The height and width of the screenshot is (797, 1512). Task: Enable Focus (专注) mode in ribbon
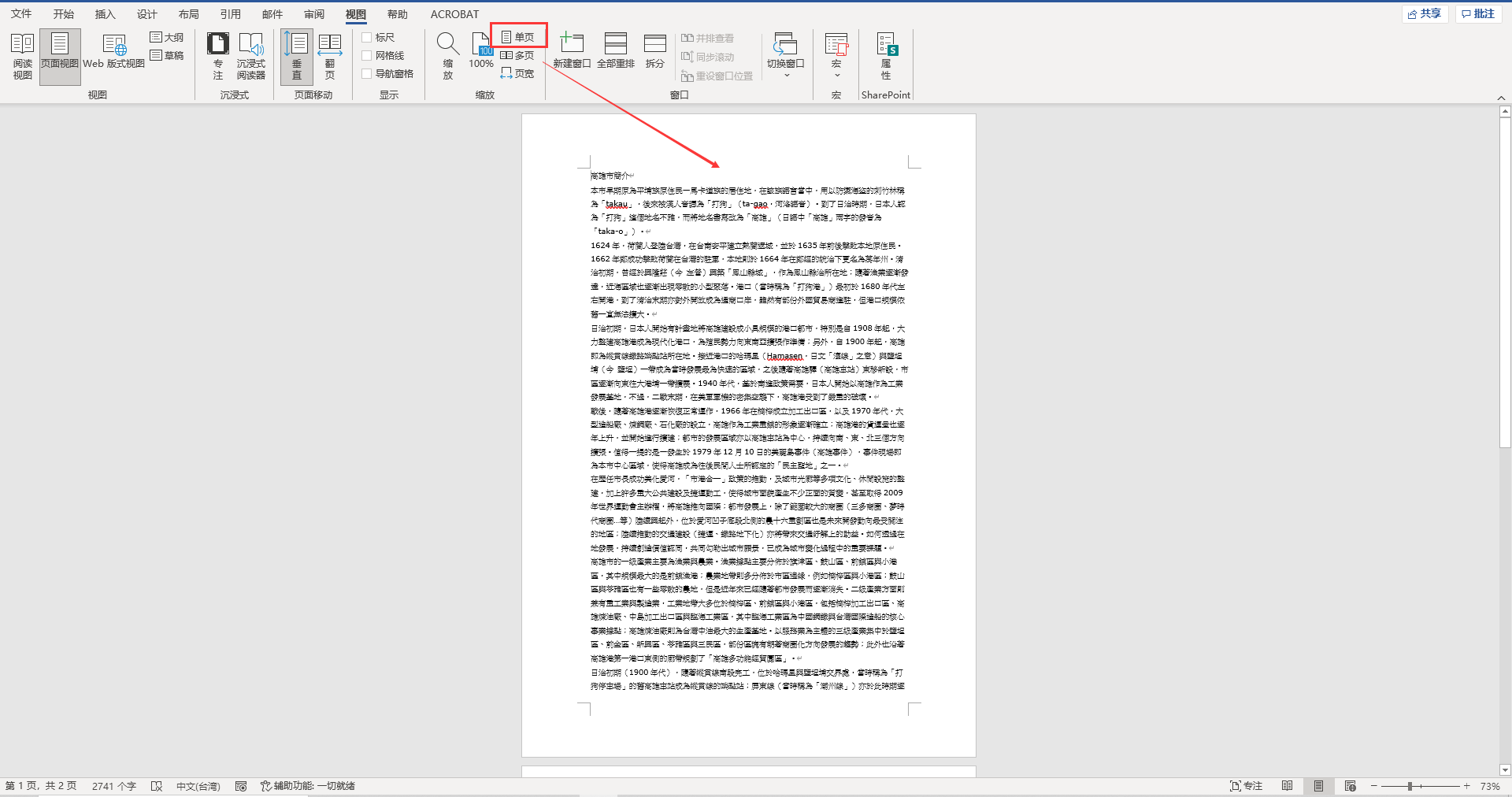[x=218, y=57]
